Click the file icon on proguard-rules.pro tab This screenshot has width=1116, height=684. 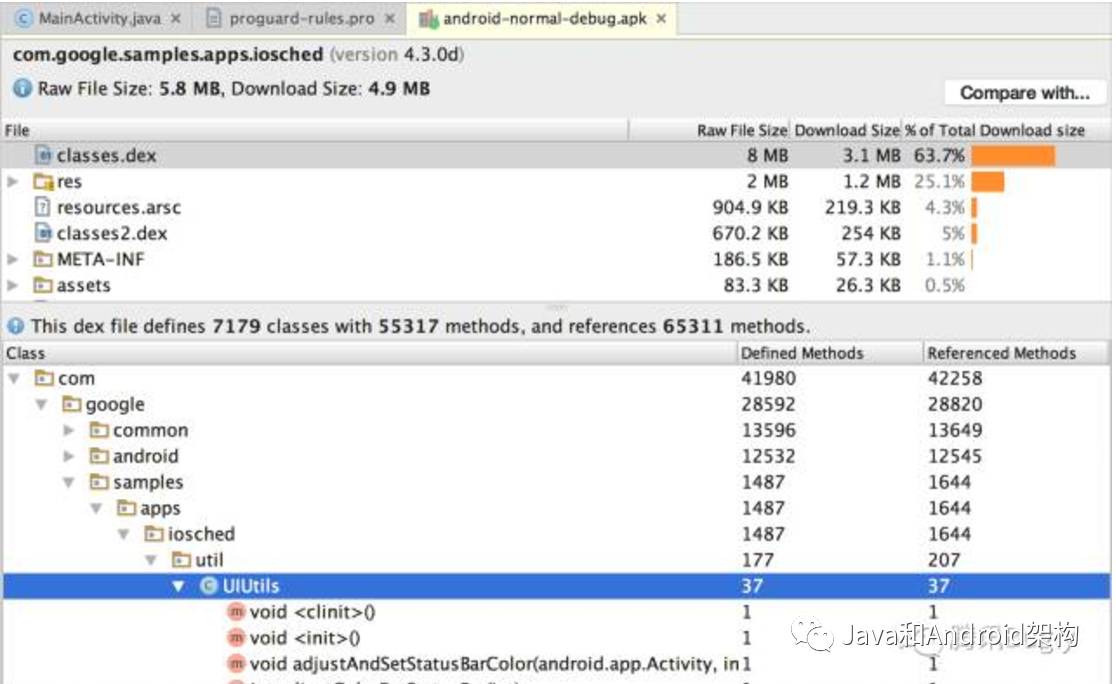213,19
